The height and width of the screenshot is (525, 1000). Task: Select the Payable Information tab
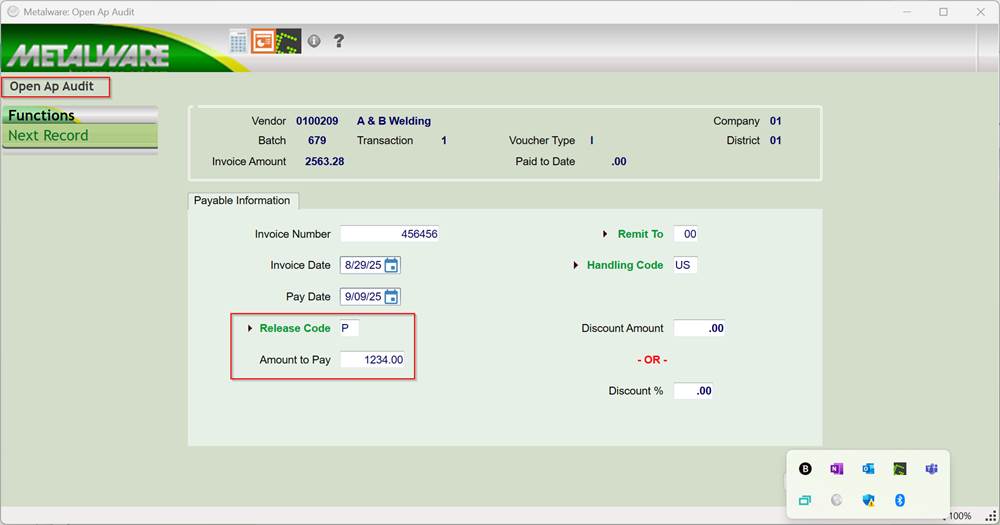242,200
